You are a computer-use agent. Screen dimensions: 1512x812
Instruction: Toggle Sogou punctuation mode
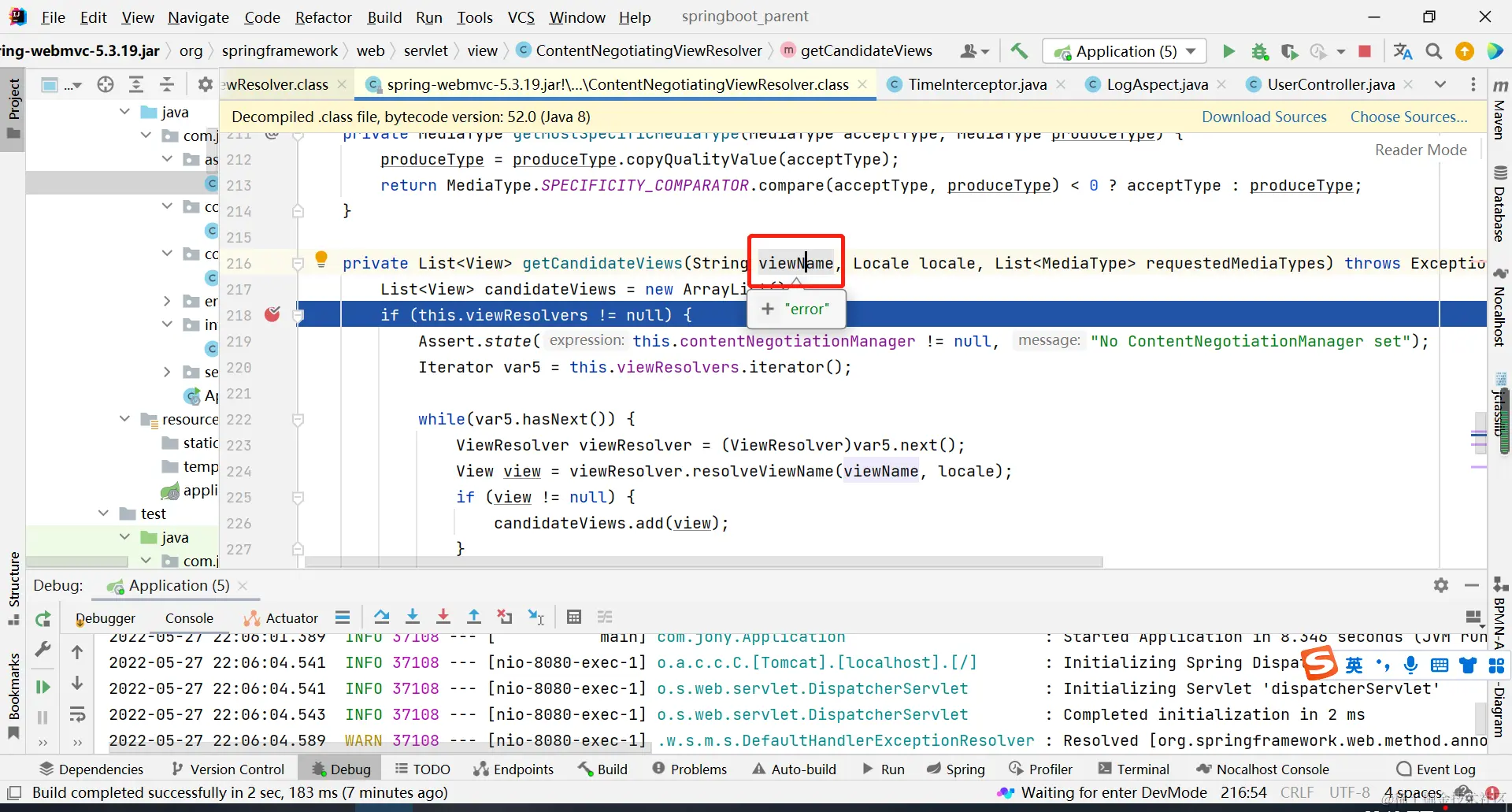pyautogui.click(x=1382, y=666)
